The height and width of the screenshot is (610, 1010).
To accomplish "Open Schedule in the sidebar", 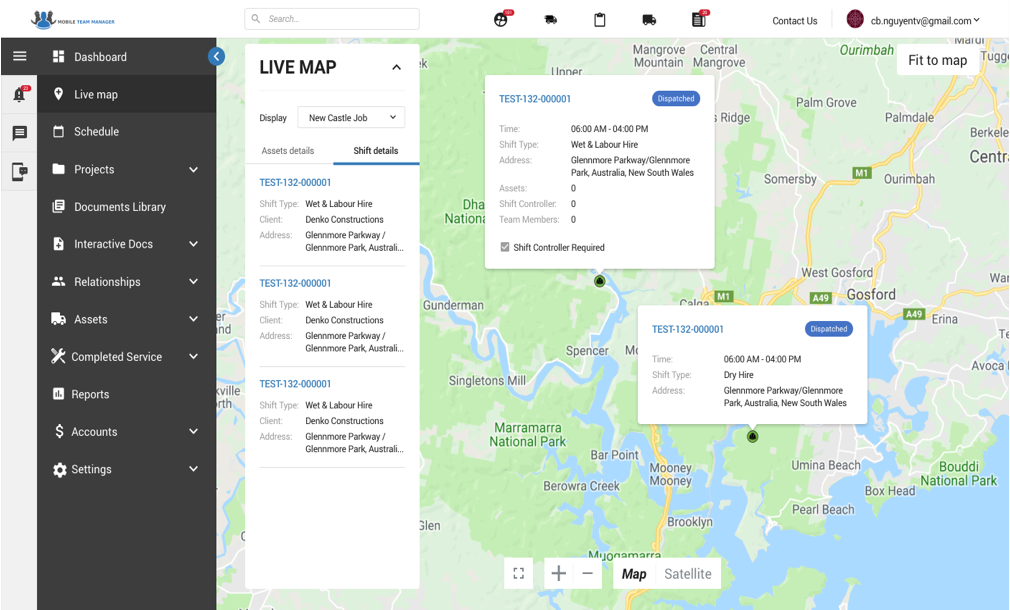I will coord(96,132).
